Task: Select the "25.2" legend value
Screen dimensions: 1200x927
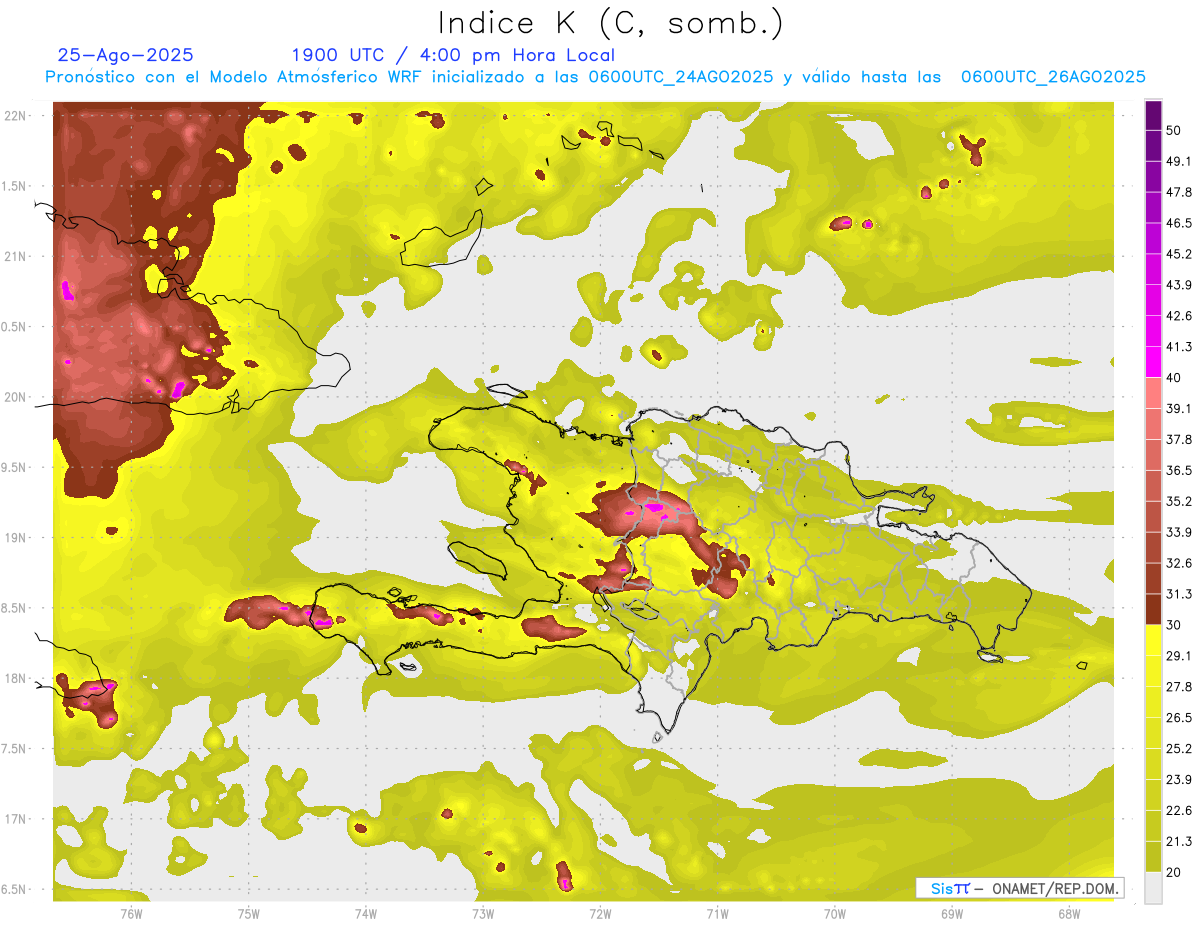Action: click(1179, 749)
